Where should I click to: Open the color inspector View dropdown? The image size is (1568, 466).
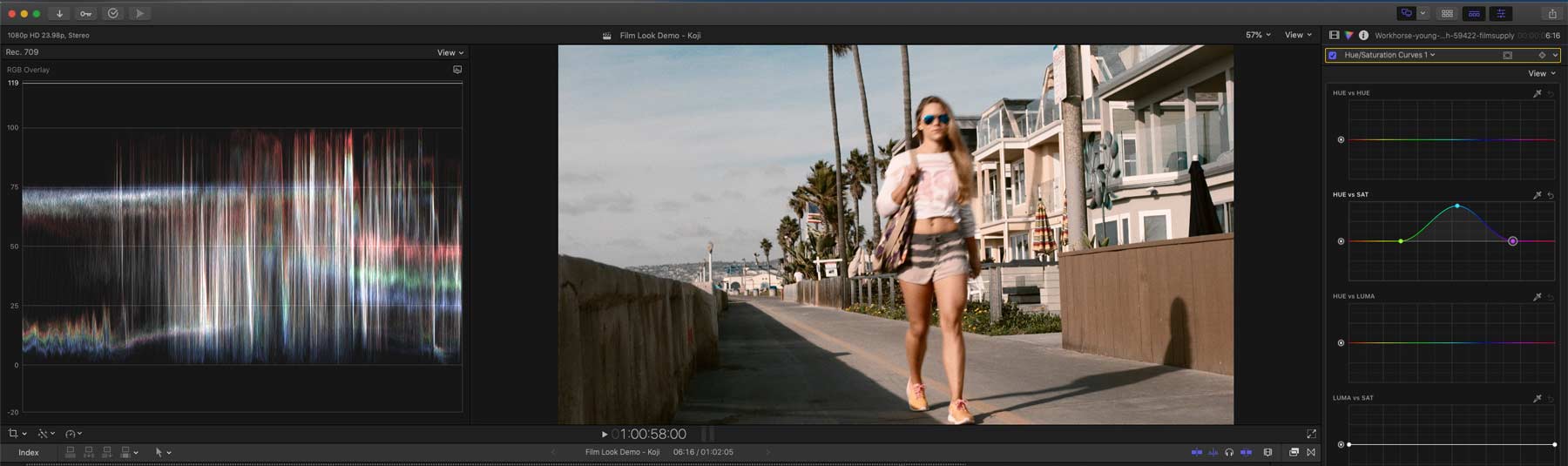(1542, 74)
